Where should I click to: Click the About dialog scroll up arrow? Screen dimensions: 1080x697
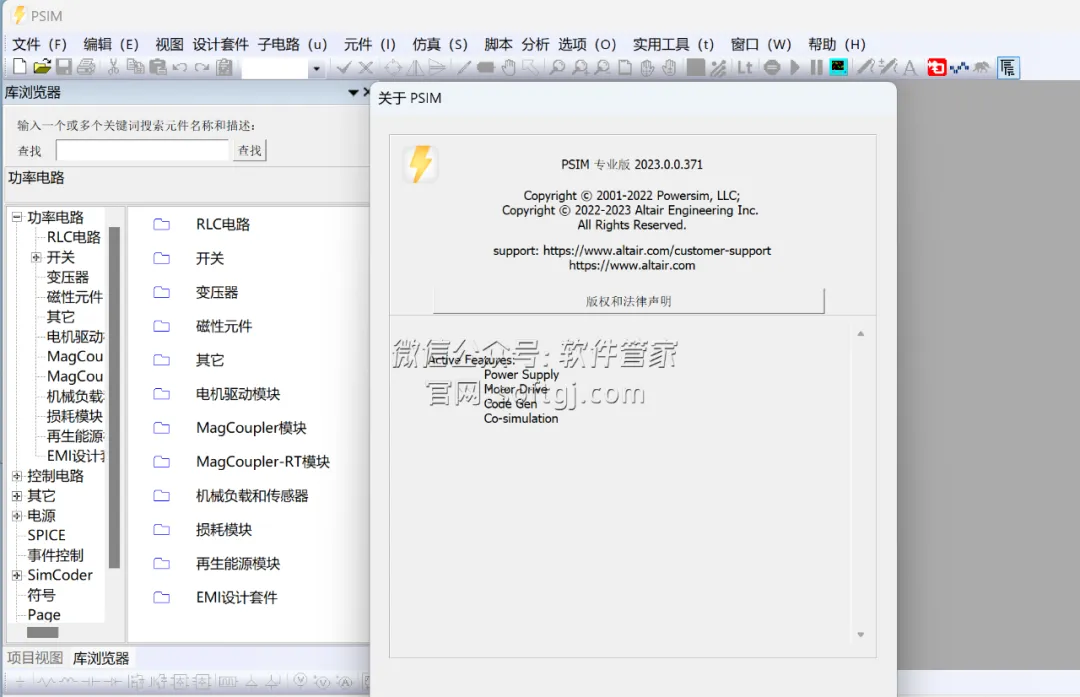pyautogui.click(x=860, y=334)
